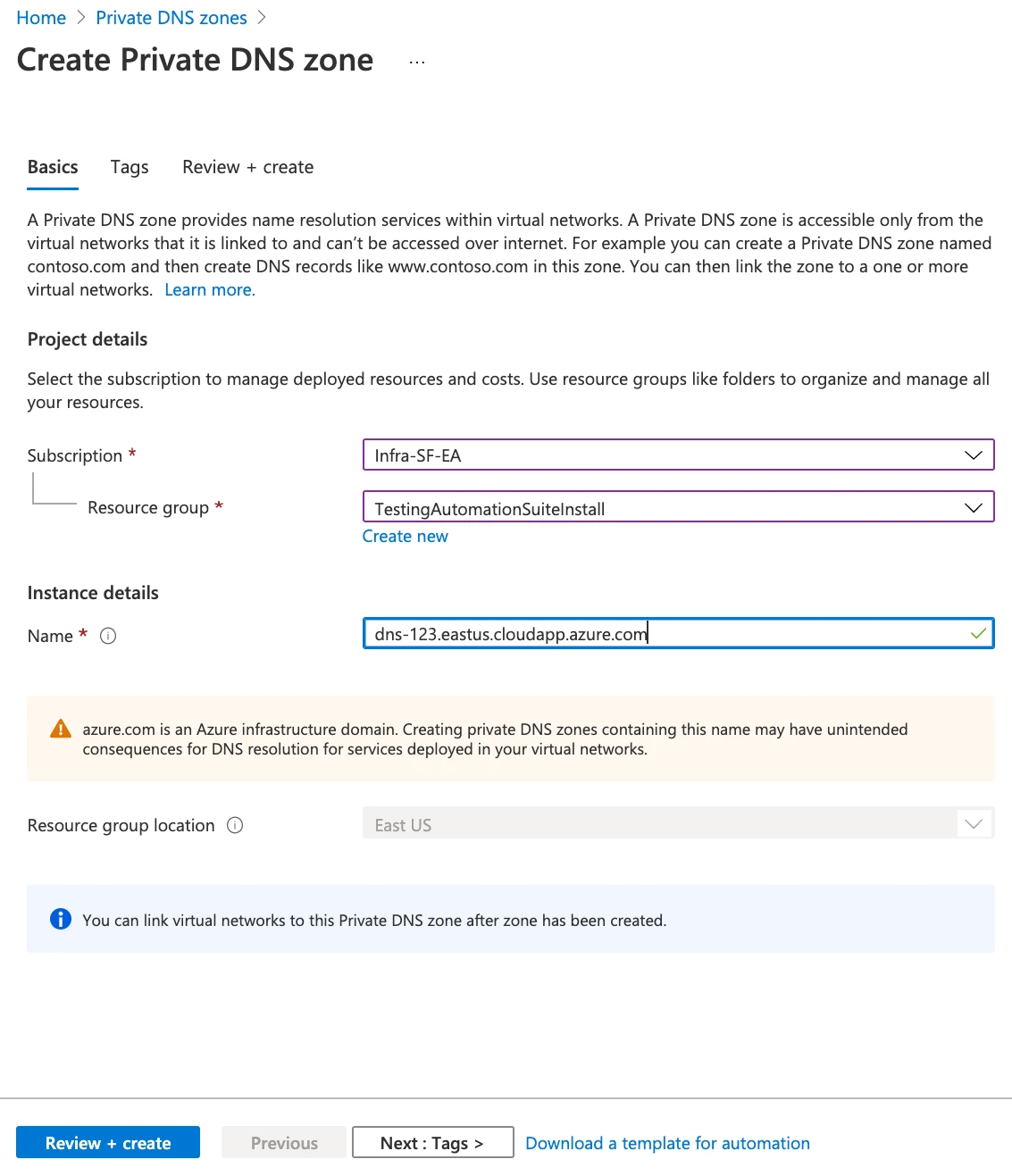Click the info icon beside Resource group location
Viewport: 1012px width, 1176px height.
pyautogui.click(x=235, y=825)
